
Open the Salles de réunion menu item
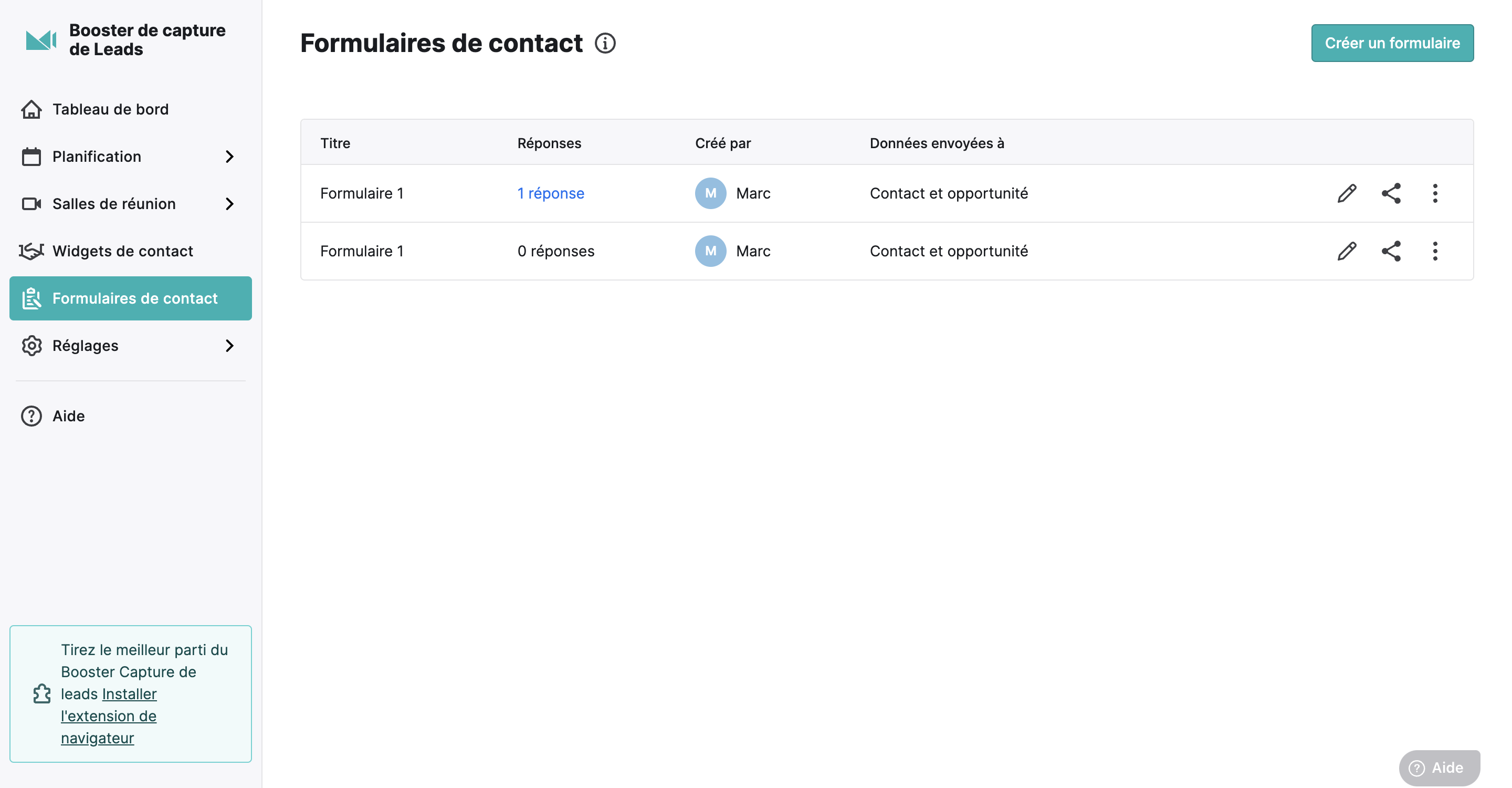pyautogui.click(x=130, y=204)
